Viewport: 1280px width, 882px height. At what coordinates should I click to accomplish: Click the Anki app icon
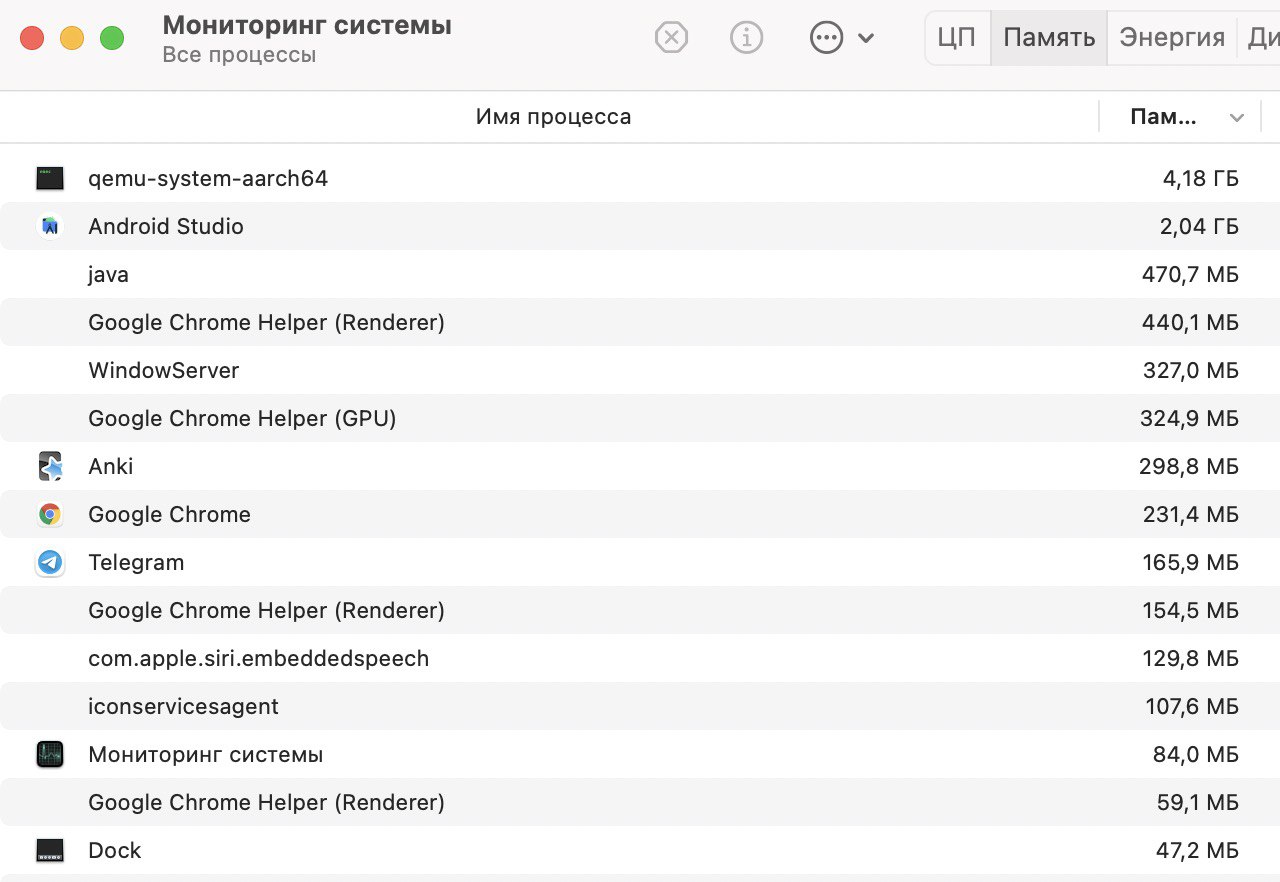tap(50, 466)
